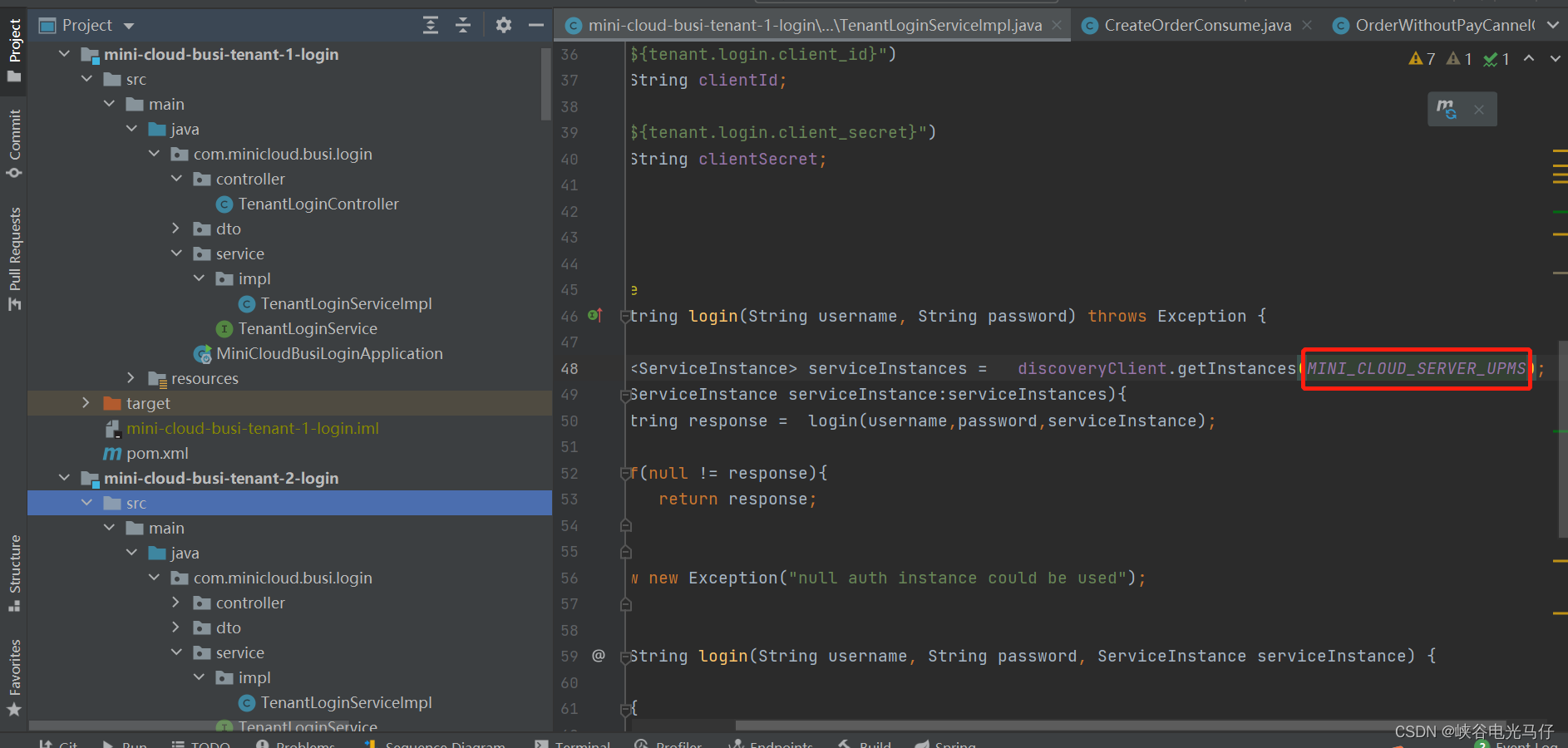1568x748 pixels.
Task: Click the Collapse All icon in the Project panel
Action: pos(463,26)
